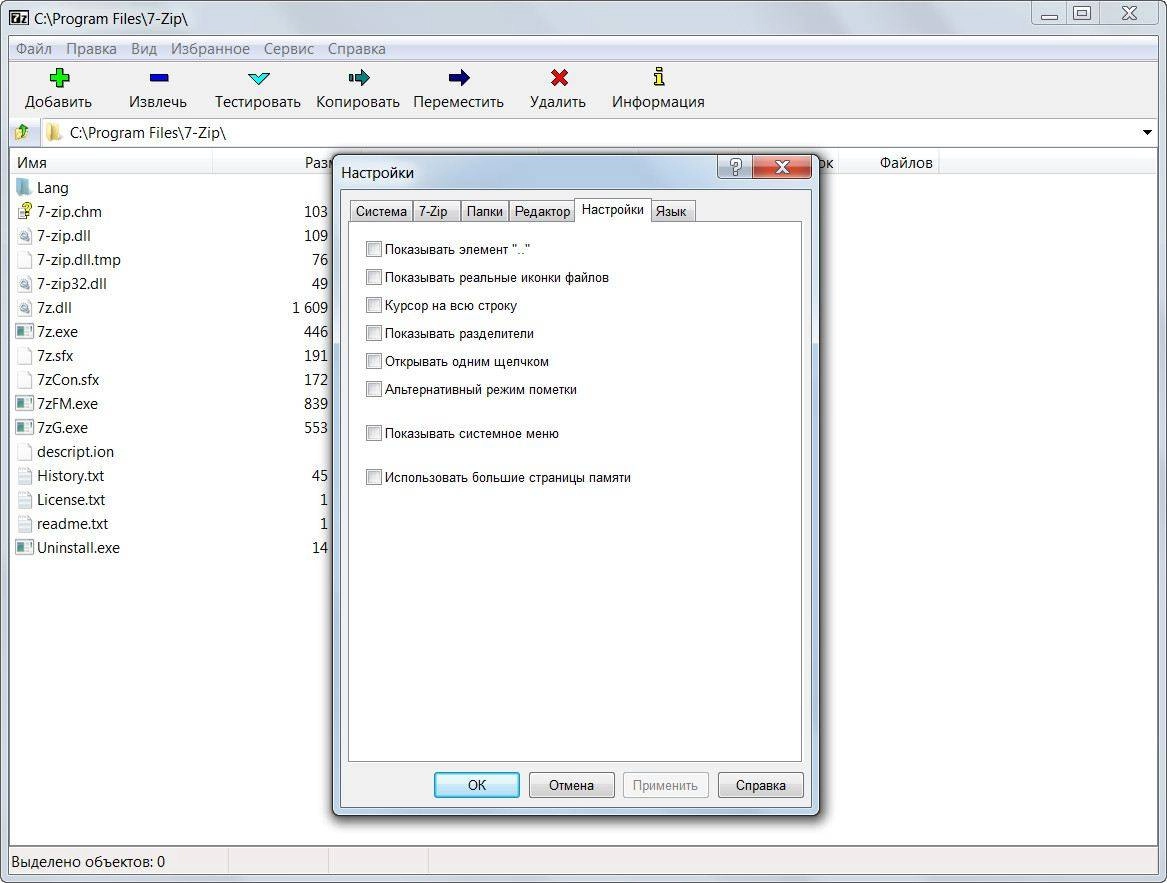
Task: Check Показывать системное меню option
Action: 374,433
